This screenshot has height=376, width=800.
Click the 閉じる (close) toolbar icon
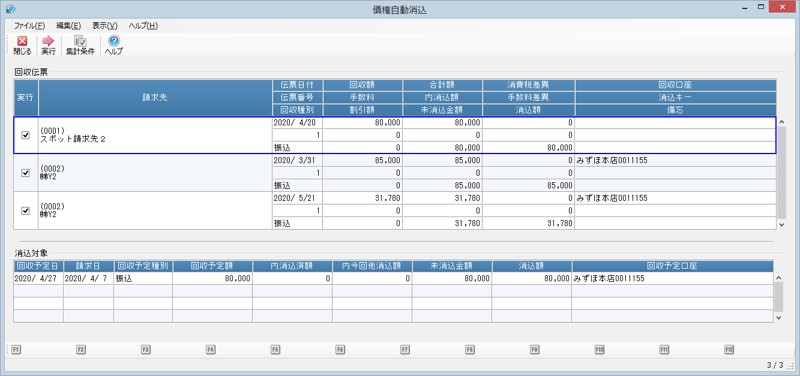tap(22, 45)
